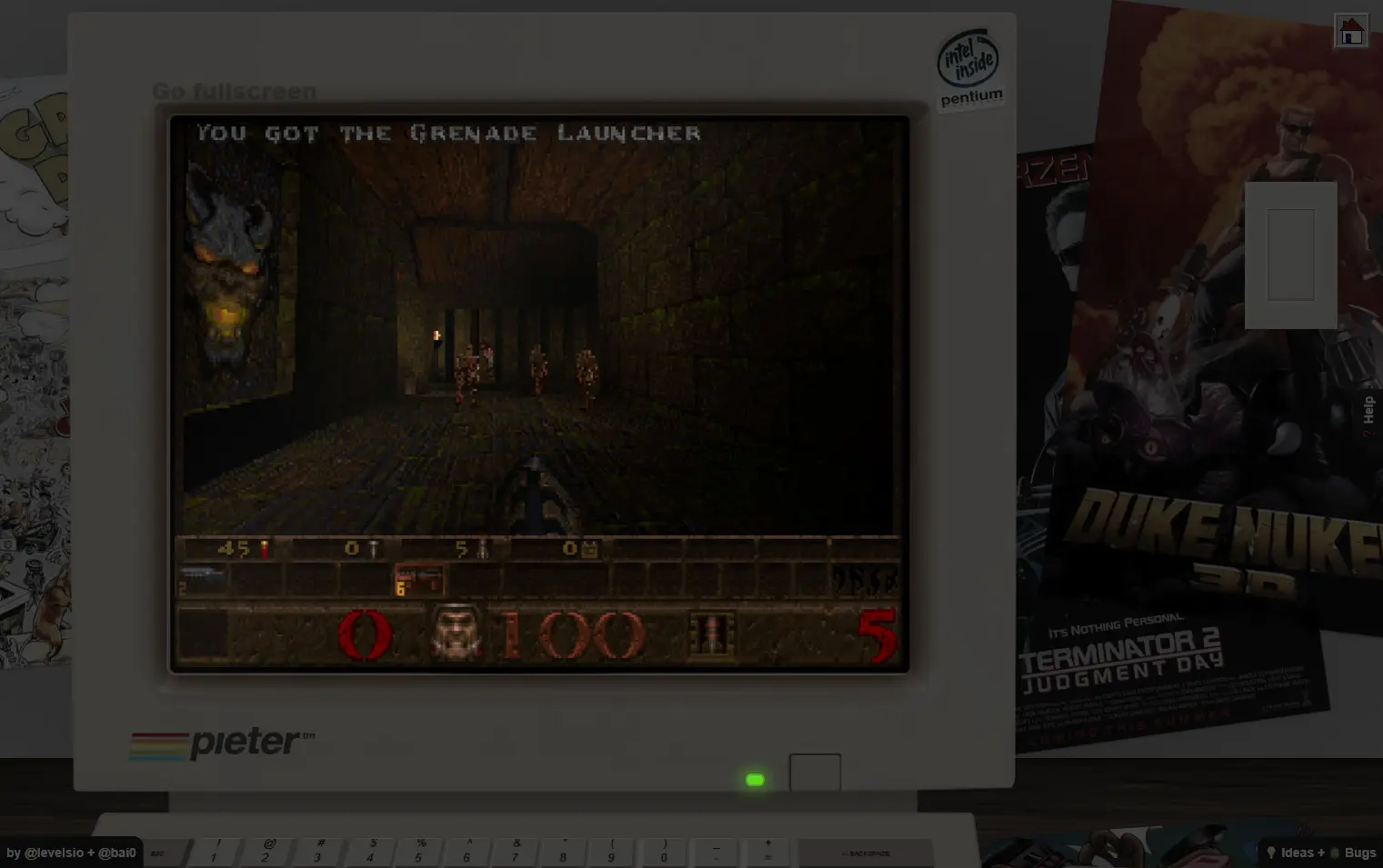Open the Bugs link

pos(1353,853)
